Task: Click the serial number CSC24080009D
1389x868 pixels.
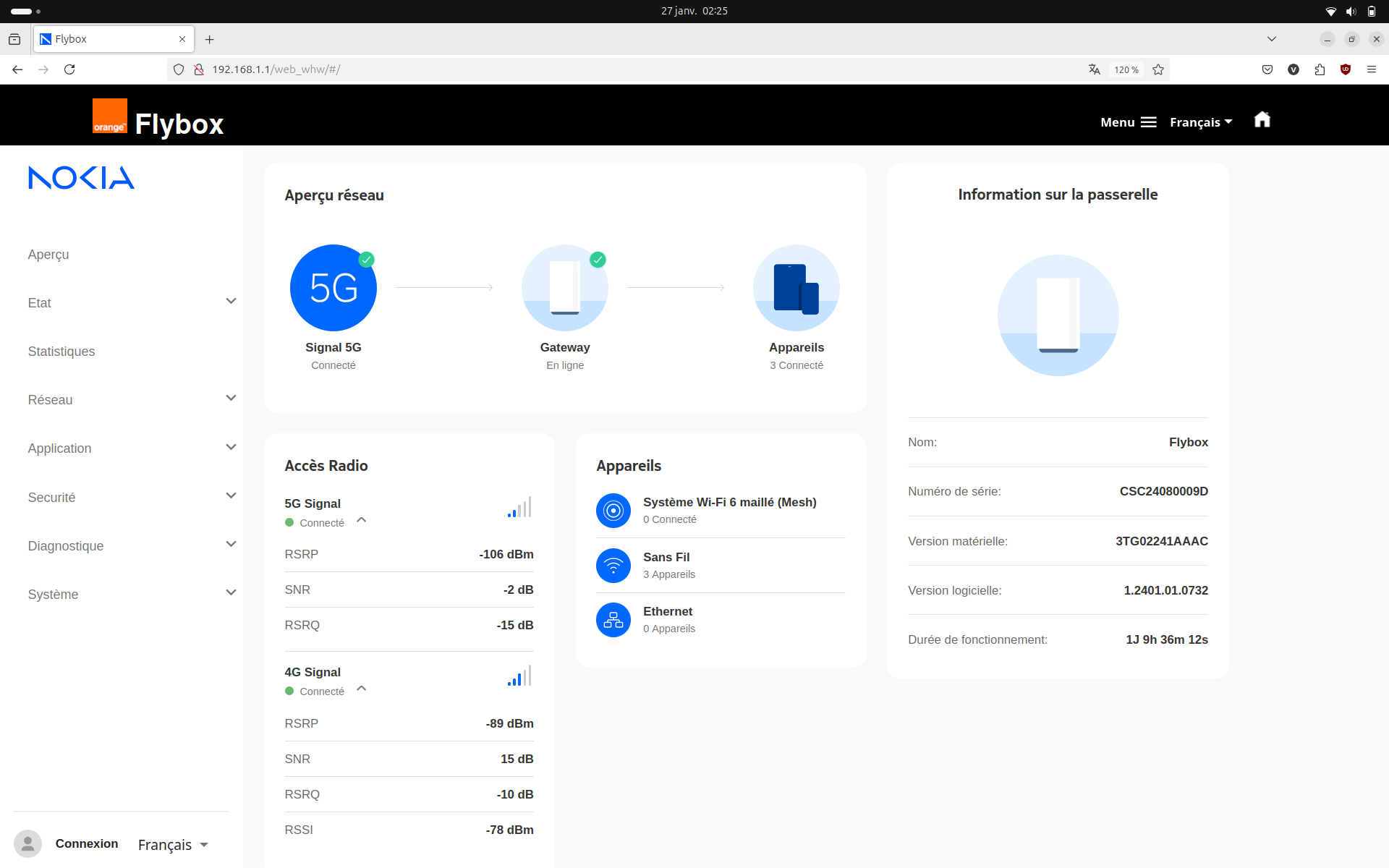Action: pos(1164,492)
